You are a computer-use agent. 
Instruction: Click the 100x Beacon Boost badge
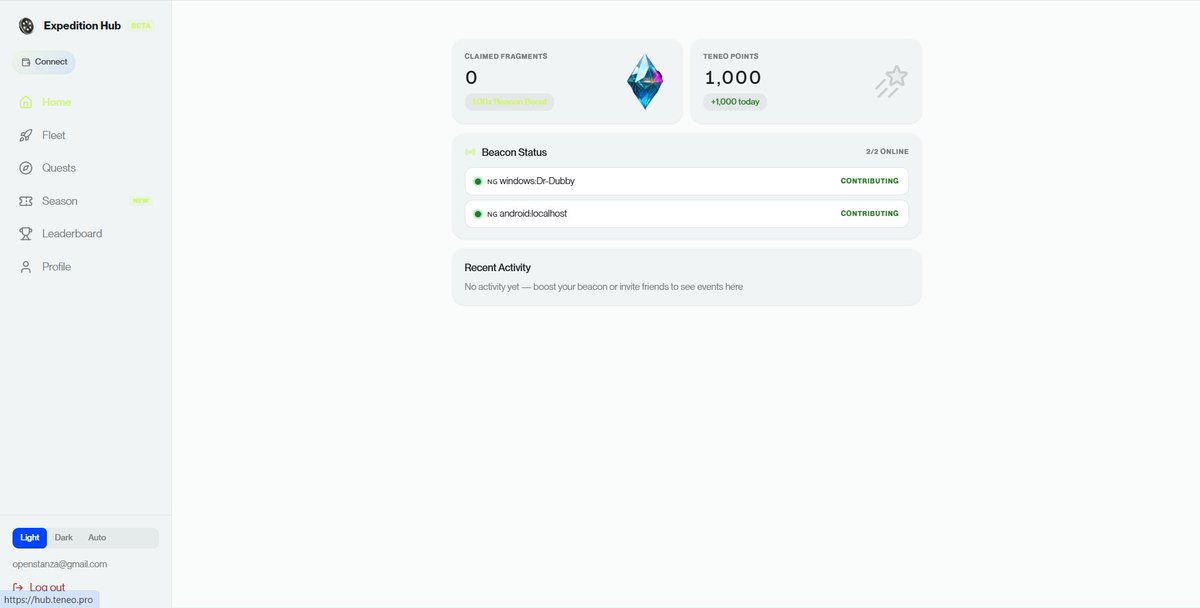[x=509, y=102]
